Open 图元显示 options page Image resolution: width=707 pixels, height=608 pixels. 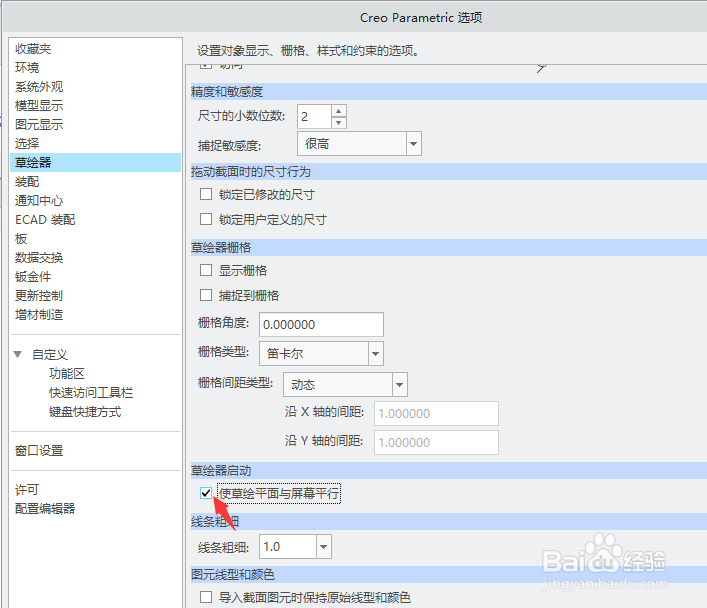[x=39, y=124]
